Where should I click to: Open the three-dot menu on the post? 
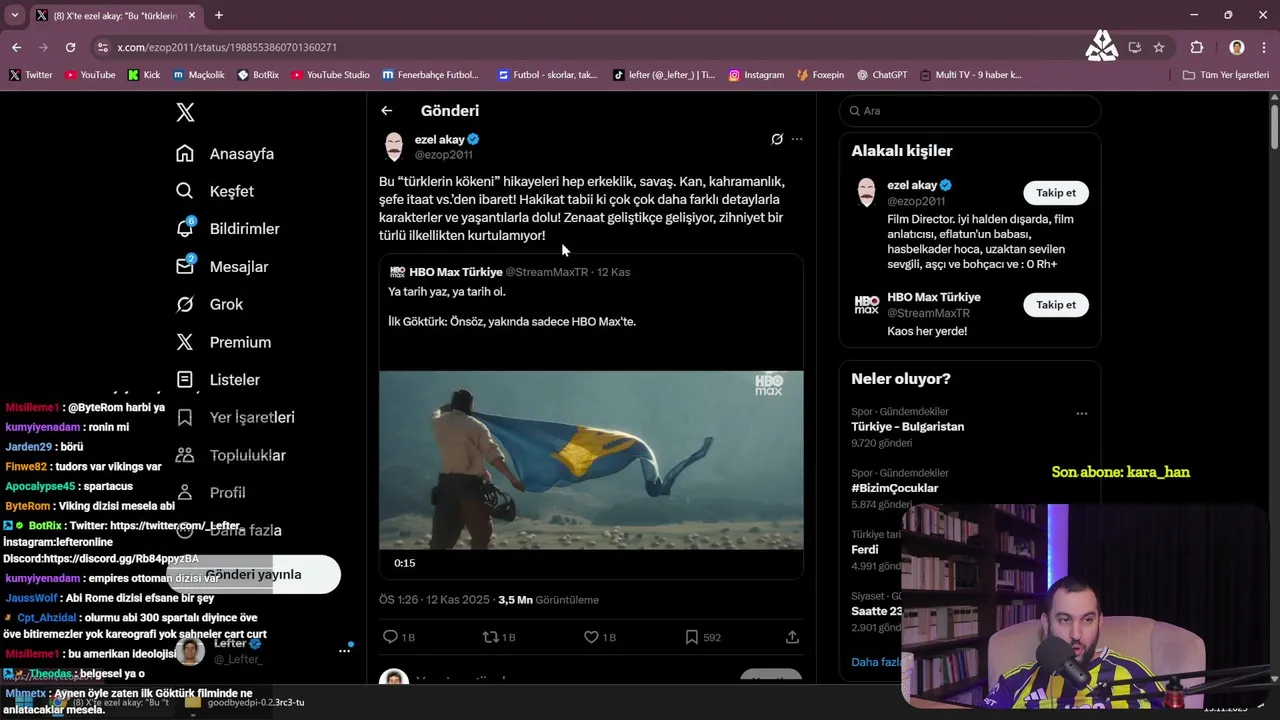(x=797, y=139)
